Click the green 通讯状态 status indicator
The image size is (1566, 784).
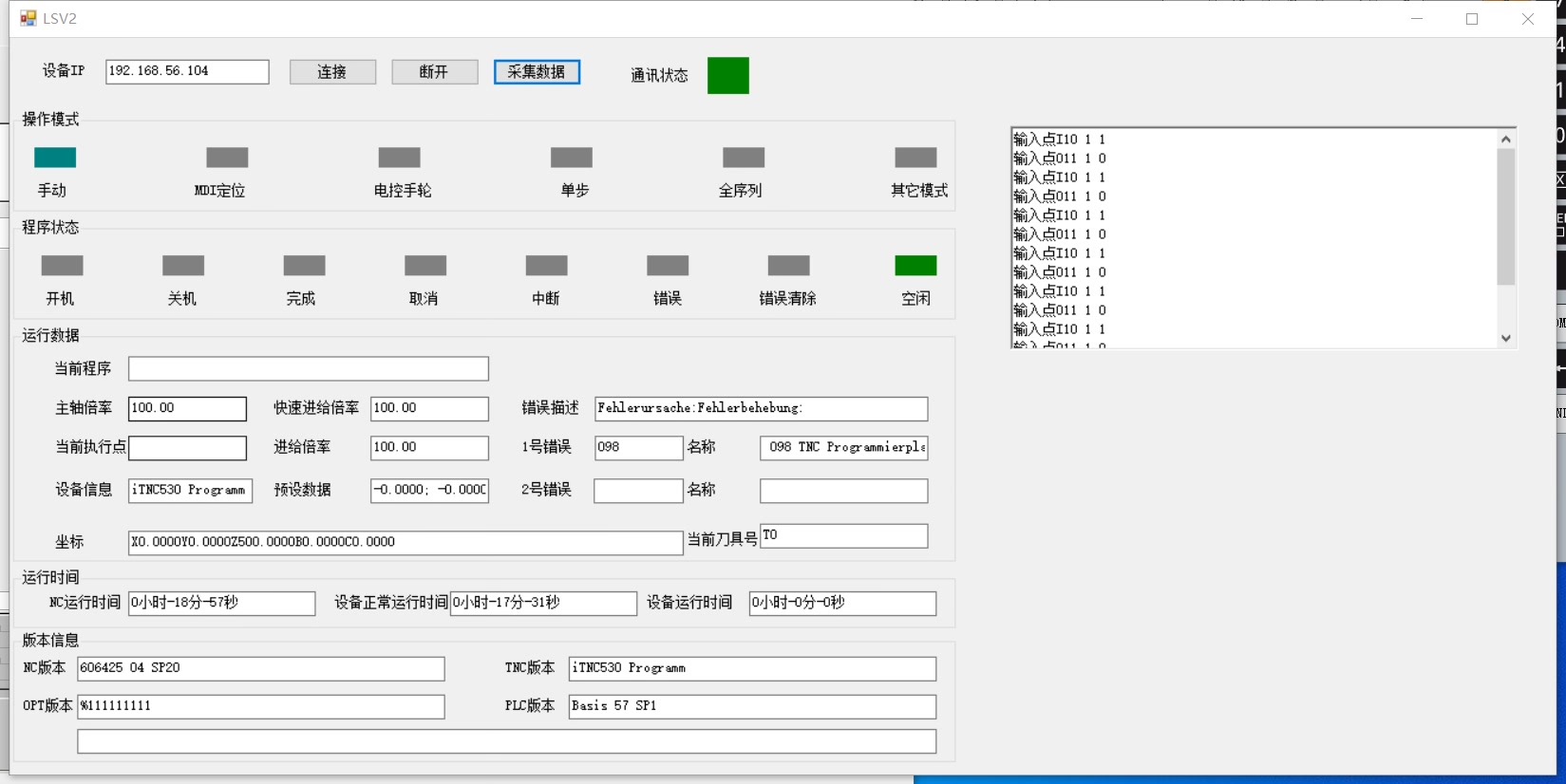click(728, 76)
